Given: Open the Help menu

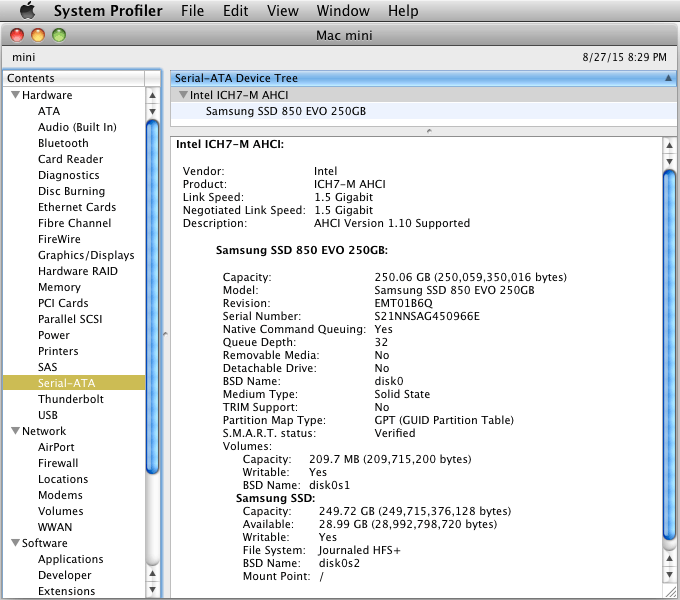Looking at the screenshot, I should pos(403,10).
